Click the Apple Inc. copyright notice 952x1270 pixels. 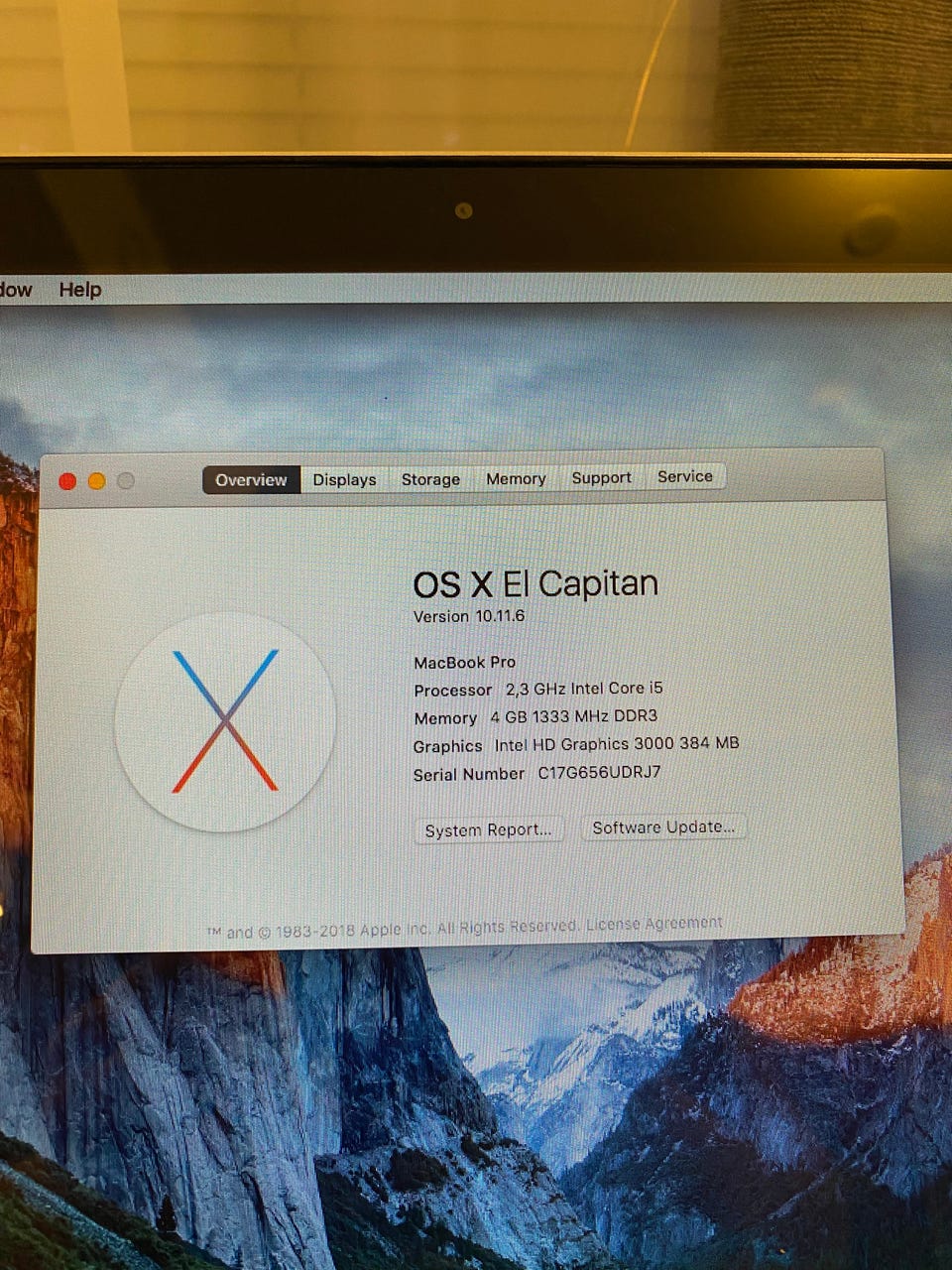393,930
